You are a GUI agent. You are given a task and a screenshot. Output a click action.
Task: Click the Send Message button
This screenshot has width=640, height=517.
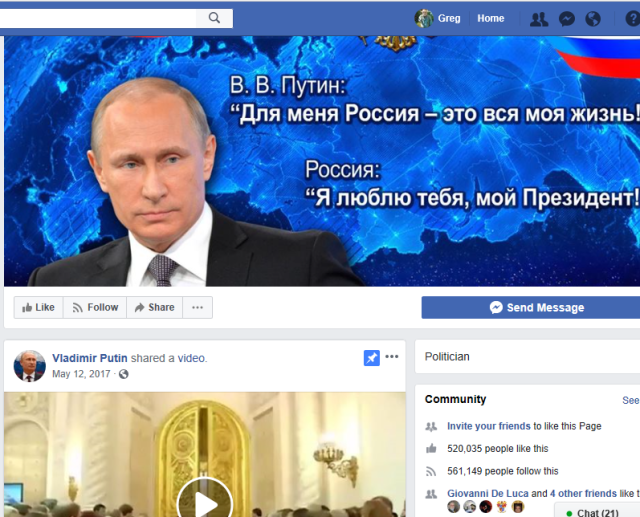531,307
